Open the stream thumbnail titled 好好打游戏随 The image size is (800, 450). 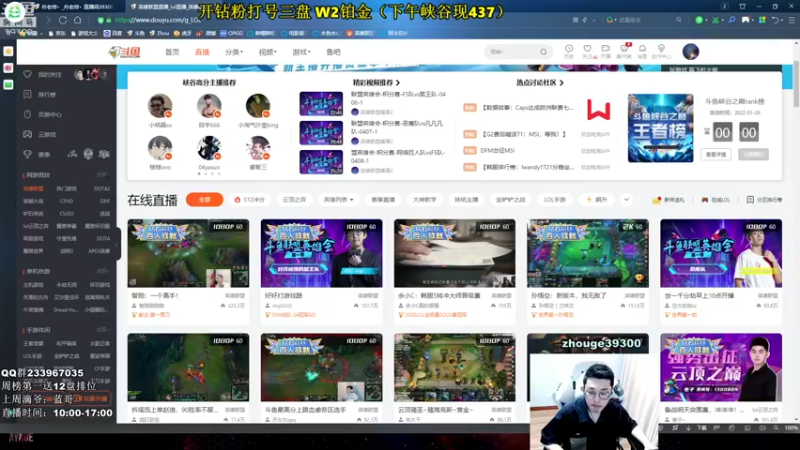321,254
